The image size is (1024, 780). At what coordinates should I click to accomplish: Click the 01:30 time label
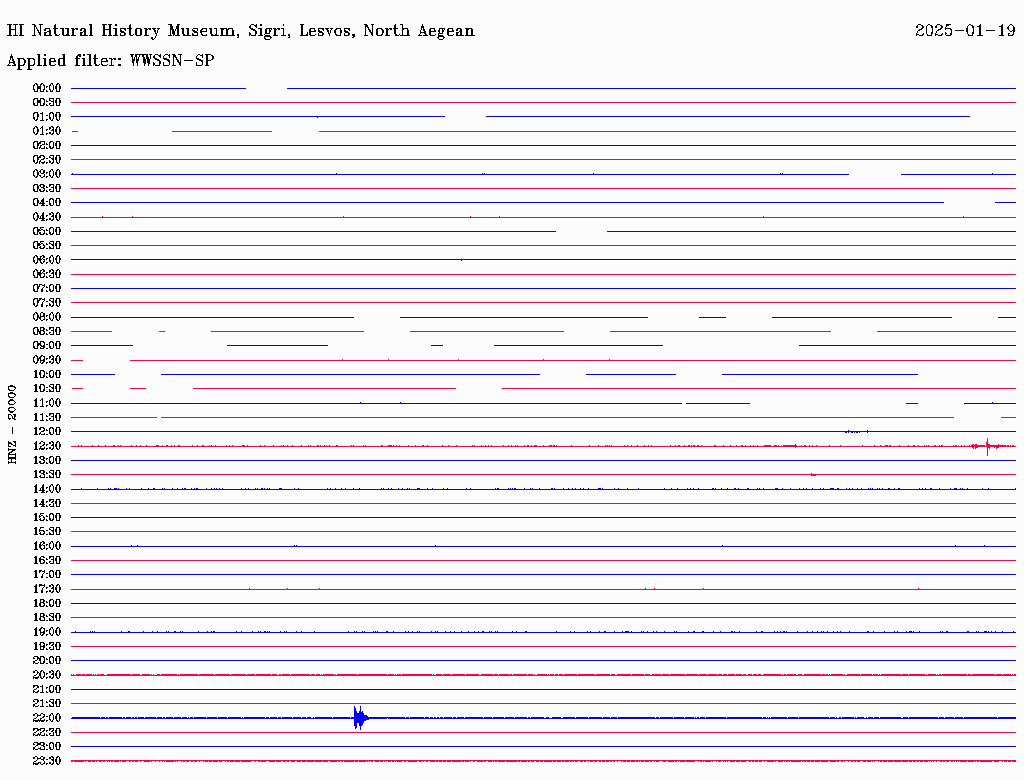pos(46,131)
